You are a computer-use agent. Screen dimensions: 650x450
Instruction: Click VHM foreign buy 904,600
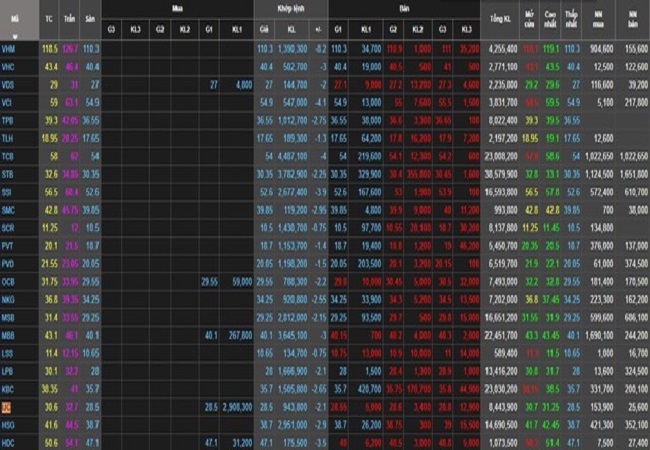(x=601, y=49)
